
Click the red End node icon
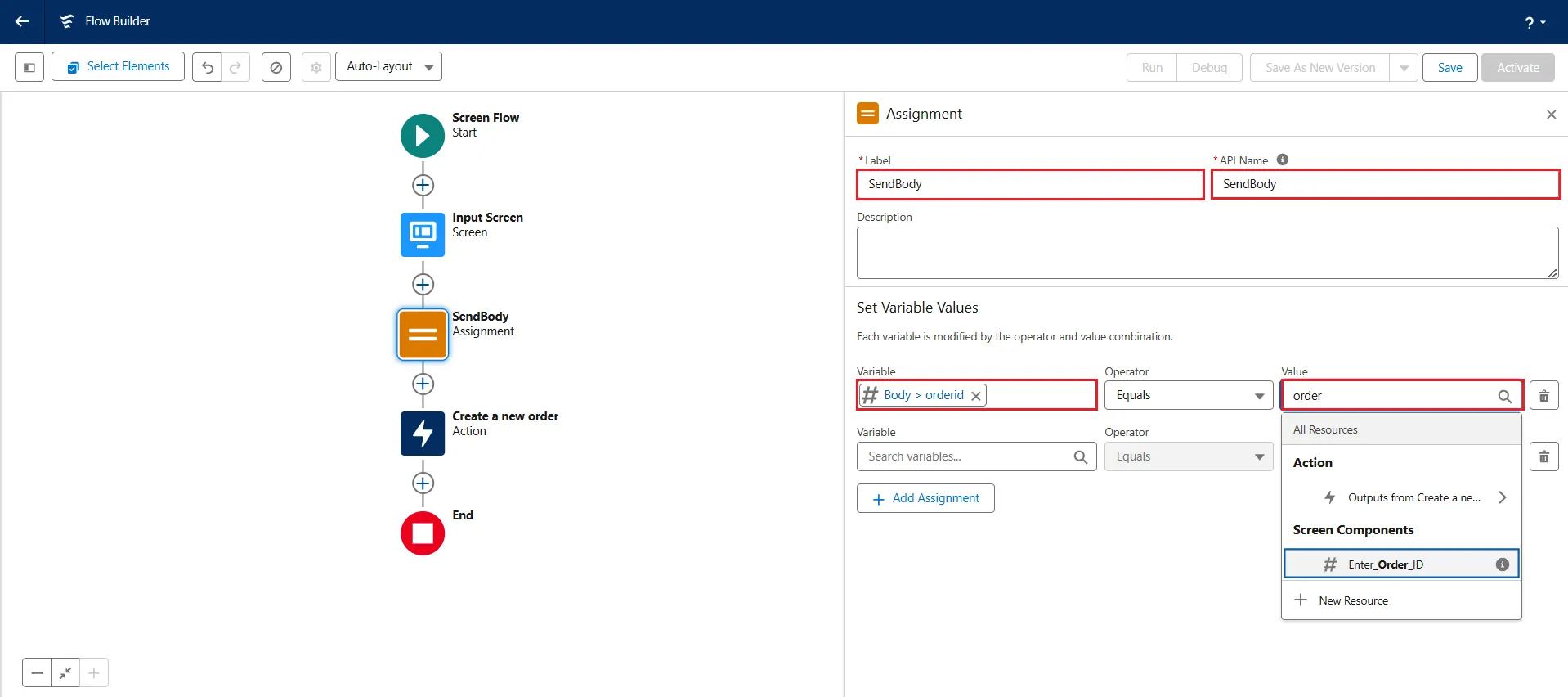click(423, 533)
